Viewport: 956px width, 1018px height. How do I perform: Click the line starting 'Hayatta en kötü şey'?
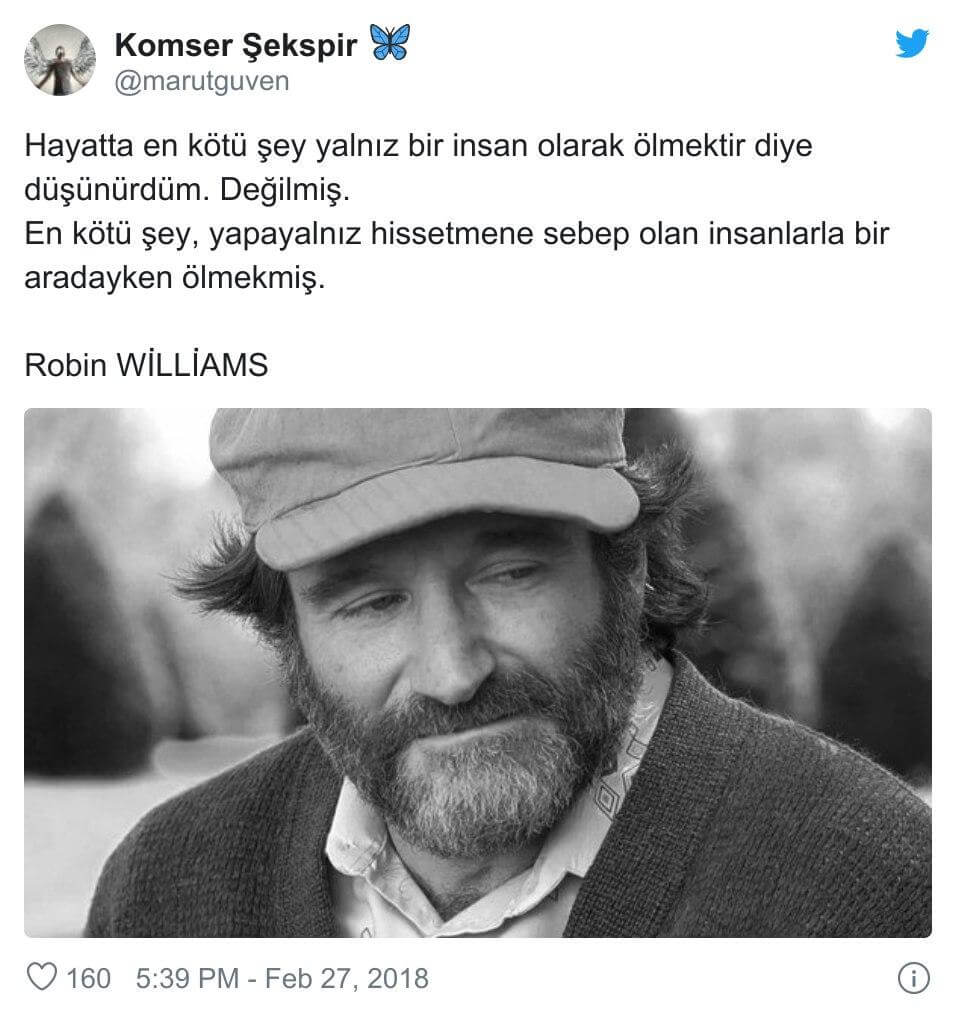coord(418,146)
